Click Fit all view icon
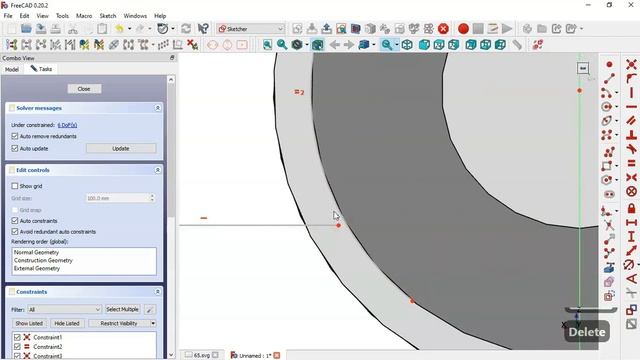The image size is (640, 360). click(x=267, y=45)
